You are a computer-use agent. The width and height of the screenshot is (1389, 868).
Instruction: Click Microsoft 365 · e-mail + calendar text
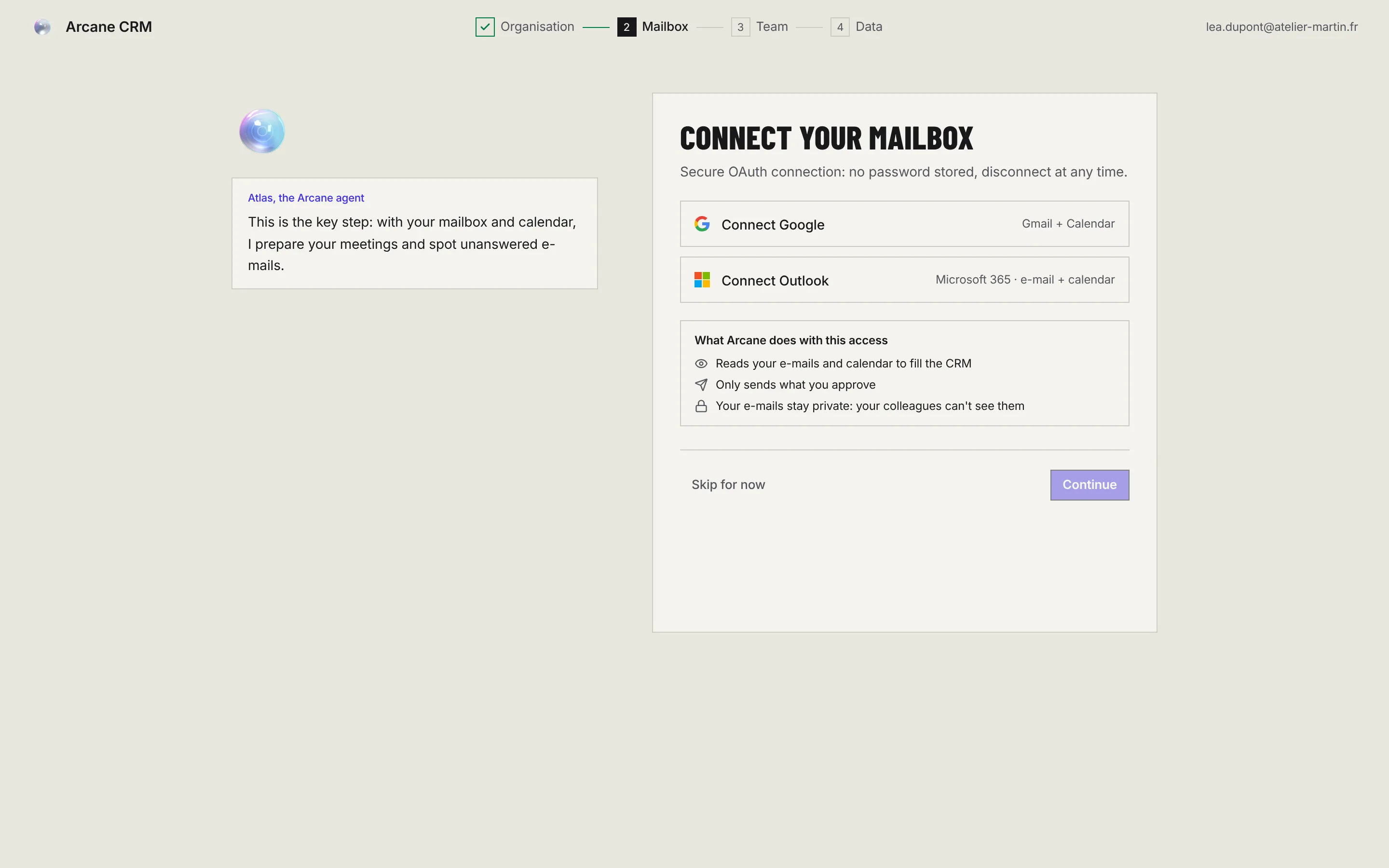[x=1025, y=280]
